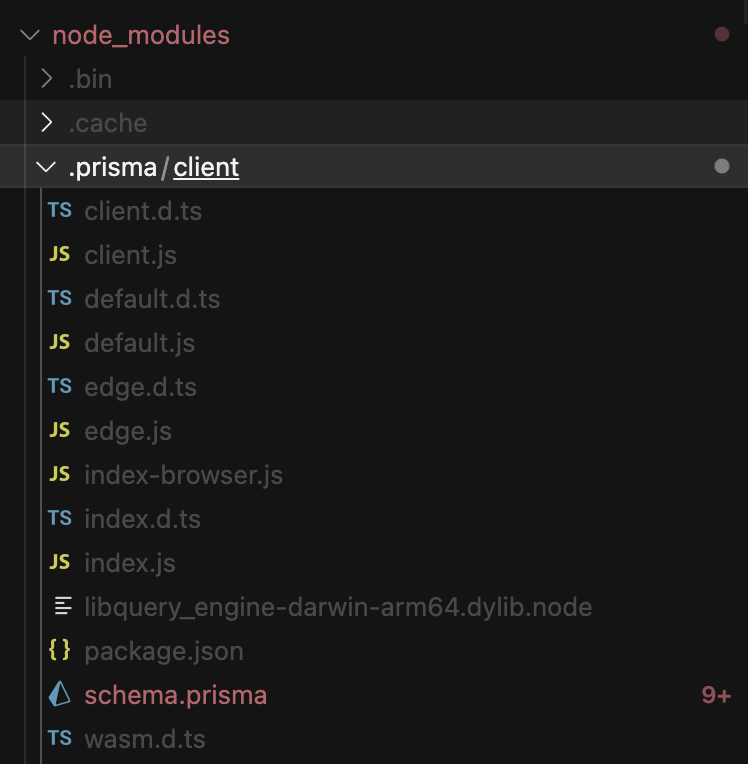Viewport: 748px width, 764px height.
Task: Click the Prisma triangle icon of schema.prisma
Action: [60, 694]
